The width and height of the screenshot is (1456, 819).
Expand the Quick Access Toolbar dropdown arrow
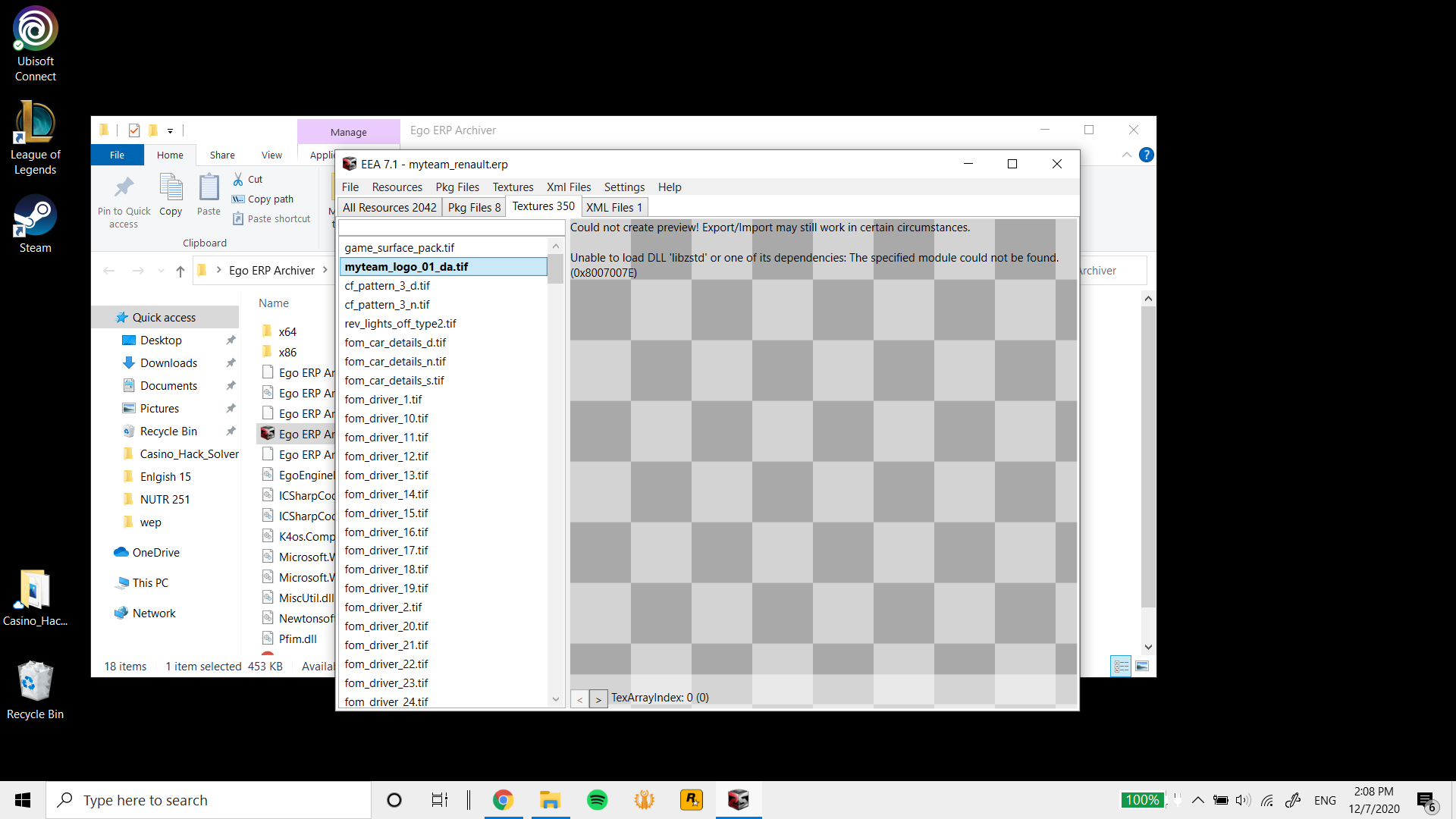(x=171, y=130)
